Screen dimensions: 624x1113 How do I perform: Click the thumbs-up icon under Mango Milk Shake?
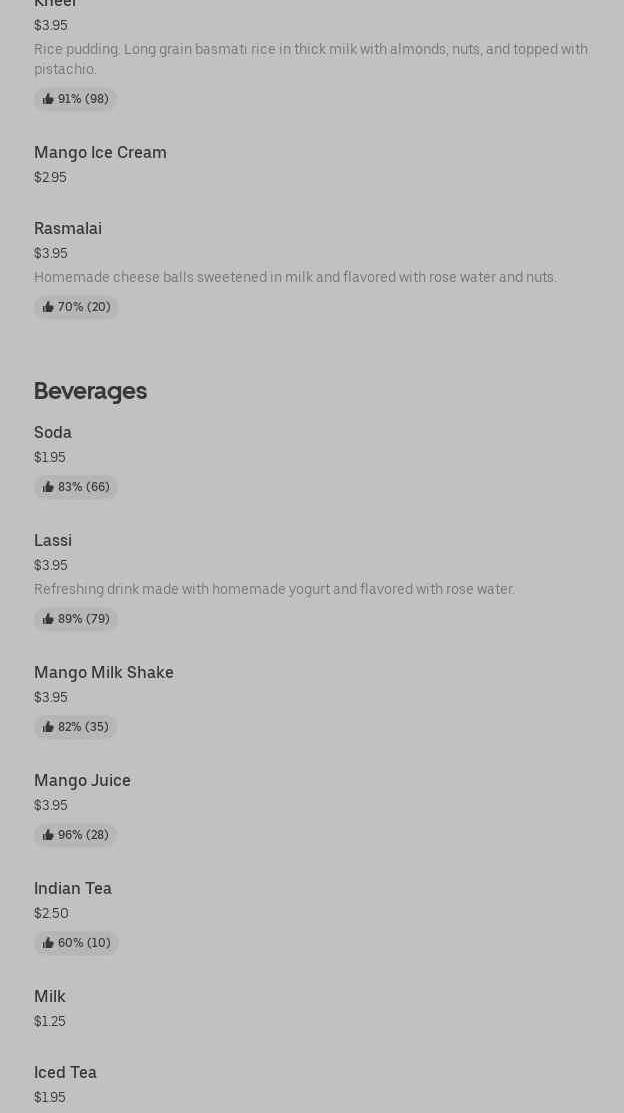[48, 727]
